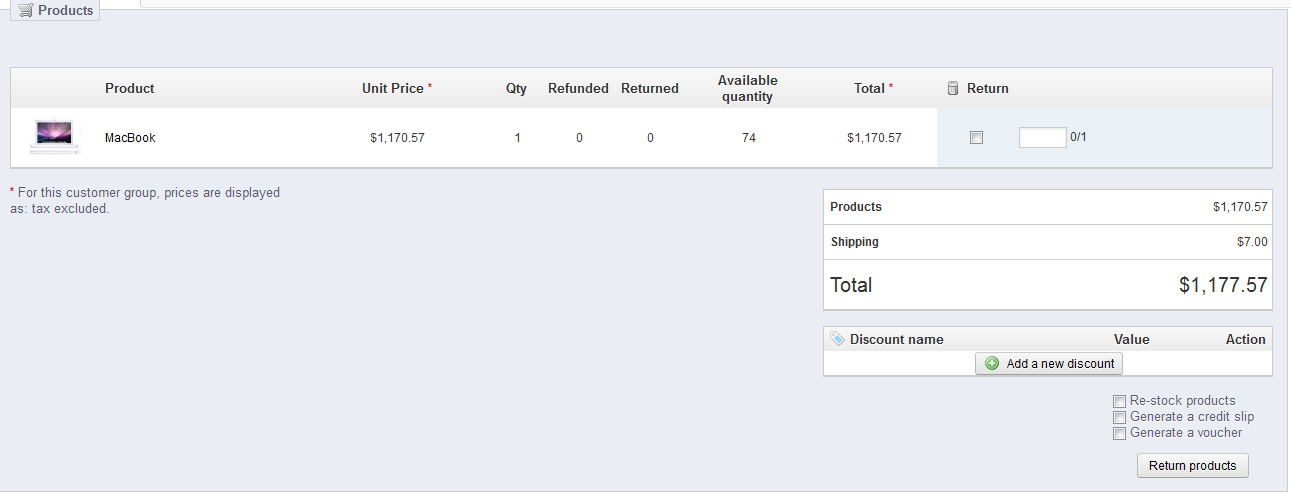
Task: Click the order Total amount $1,177.57
Action: click(x=1223, y=285)
